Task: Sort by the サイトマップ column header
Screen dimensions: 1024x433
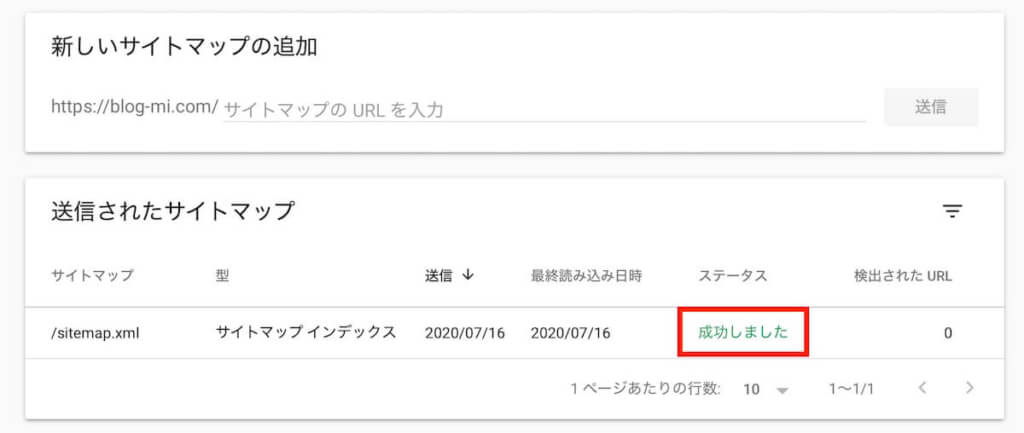Action: point(92,276)
